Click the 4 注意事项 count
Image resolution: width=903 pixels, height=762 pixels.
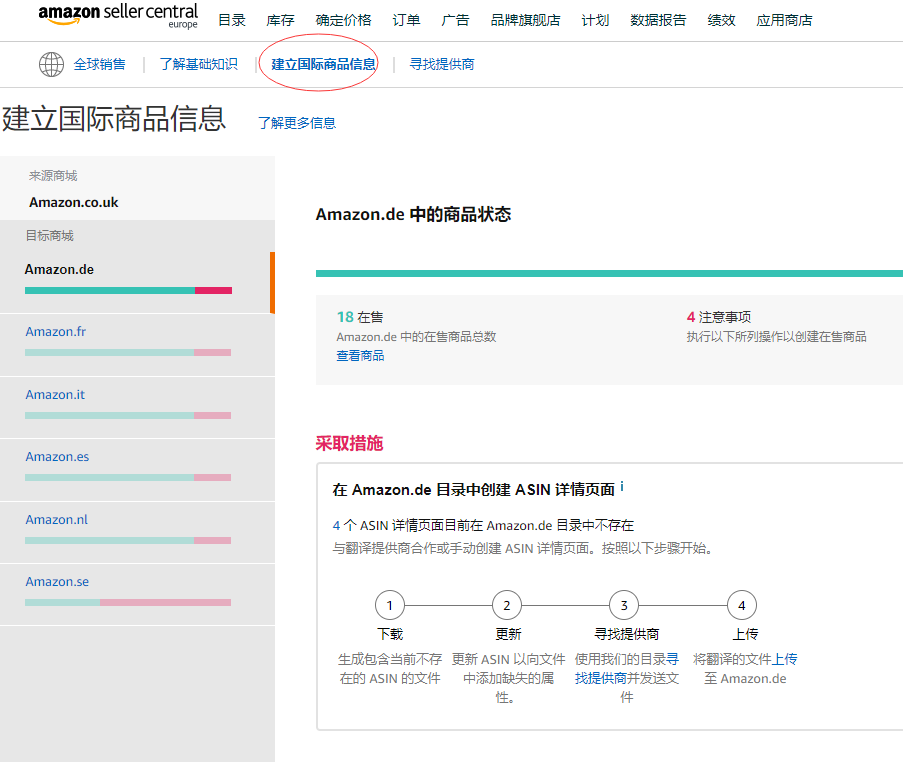(719, 317)
